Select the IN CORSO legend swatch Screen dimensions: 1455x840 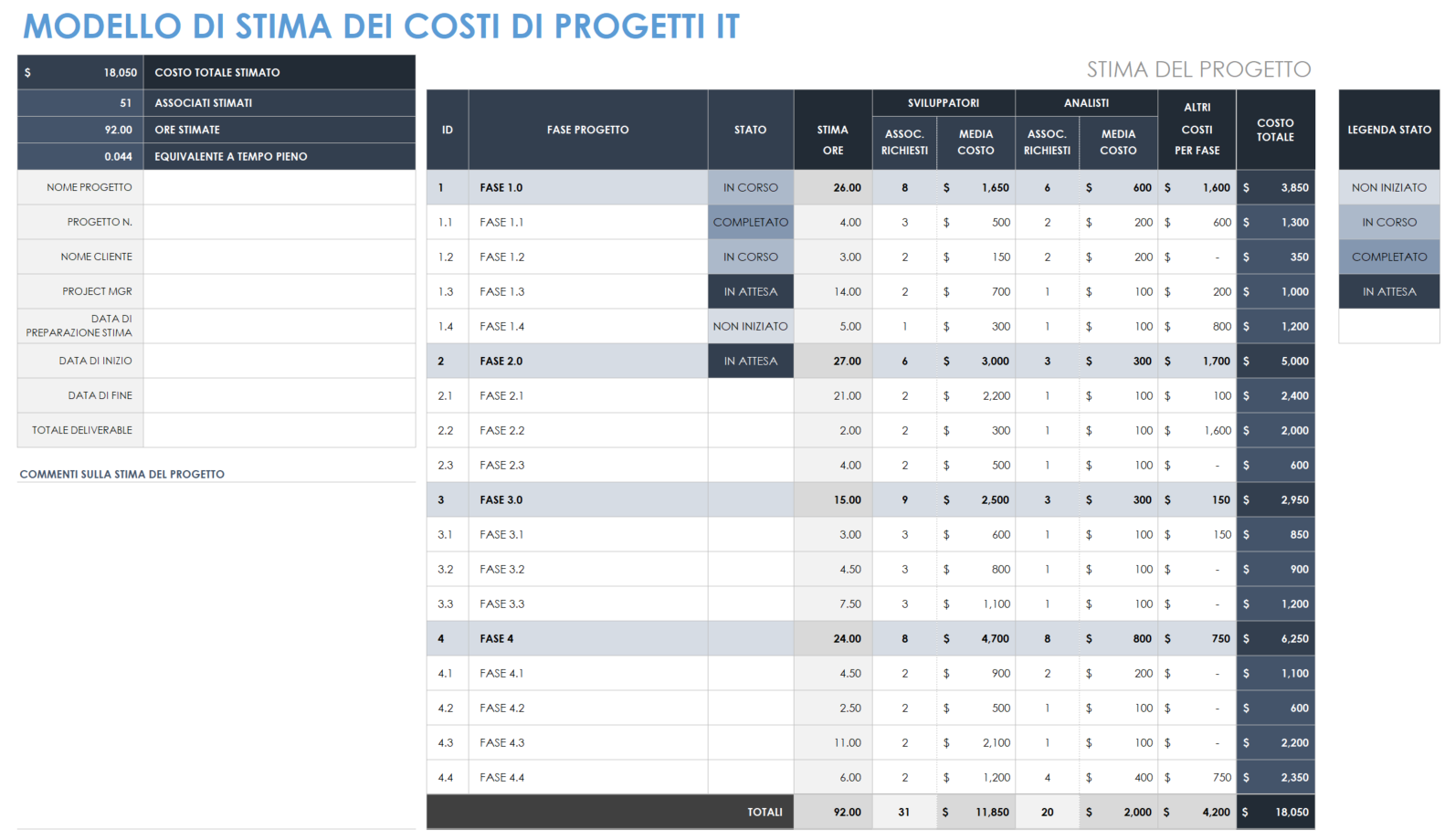[1389, 222]
